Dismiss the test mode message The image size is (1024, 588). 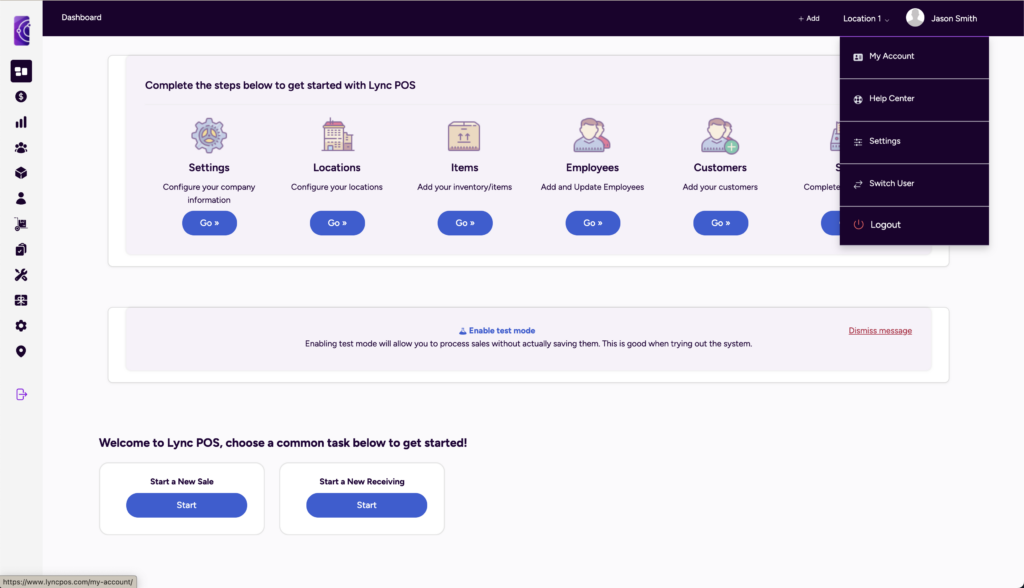pos(880,331)
